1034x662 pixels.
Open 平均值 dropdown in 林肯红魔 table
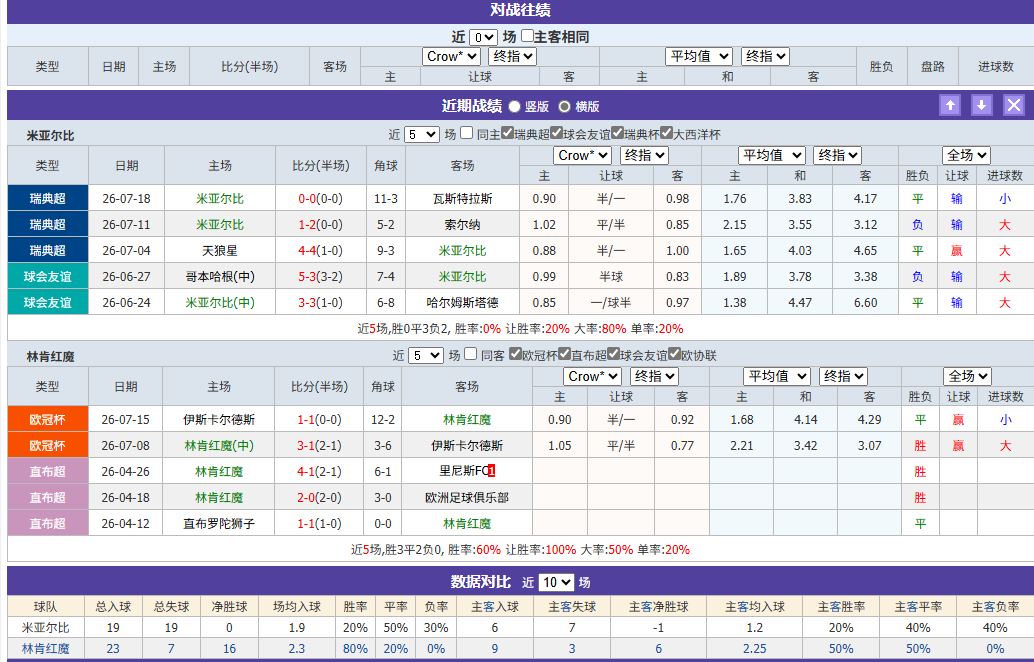click(x=777, y=376)
